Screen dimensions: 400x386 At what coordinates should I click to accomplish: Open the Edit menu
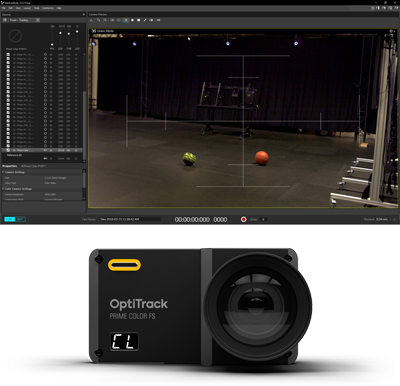coord(11,8)
